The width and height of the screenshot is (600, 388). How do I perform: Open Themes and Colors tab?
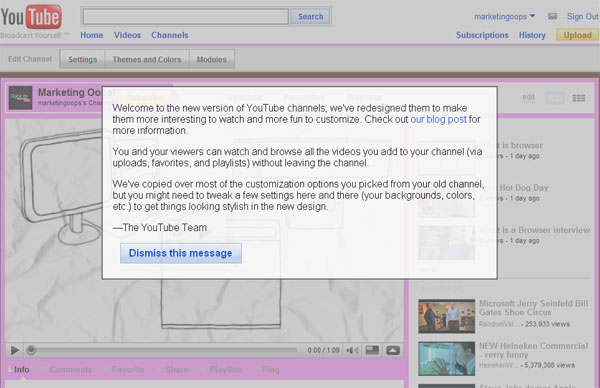147,59
